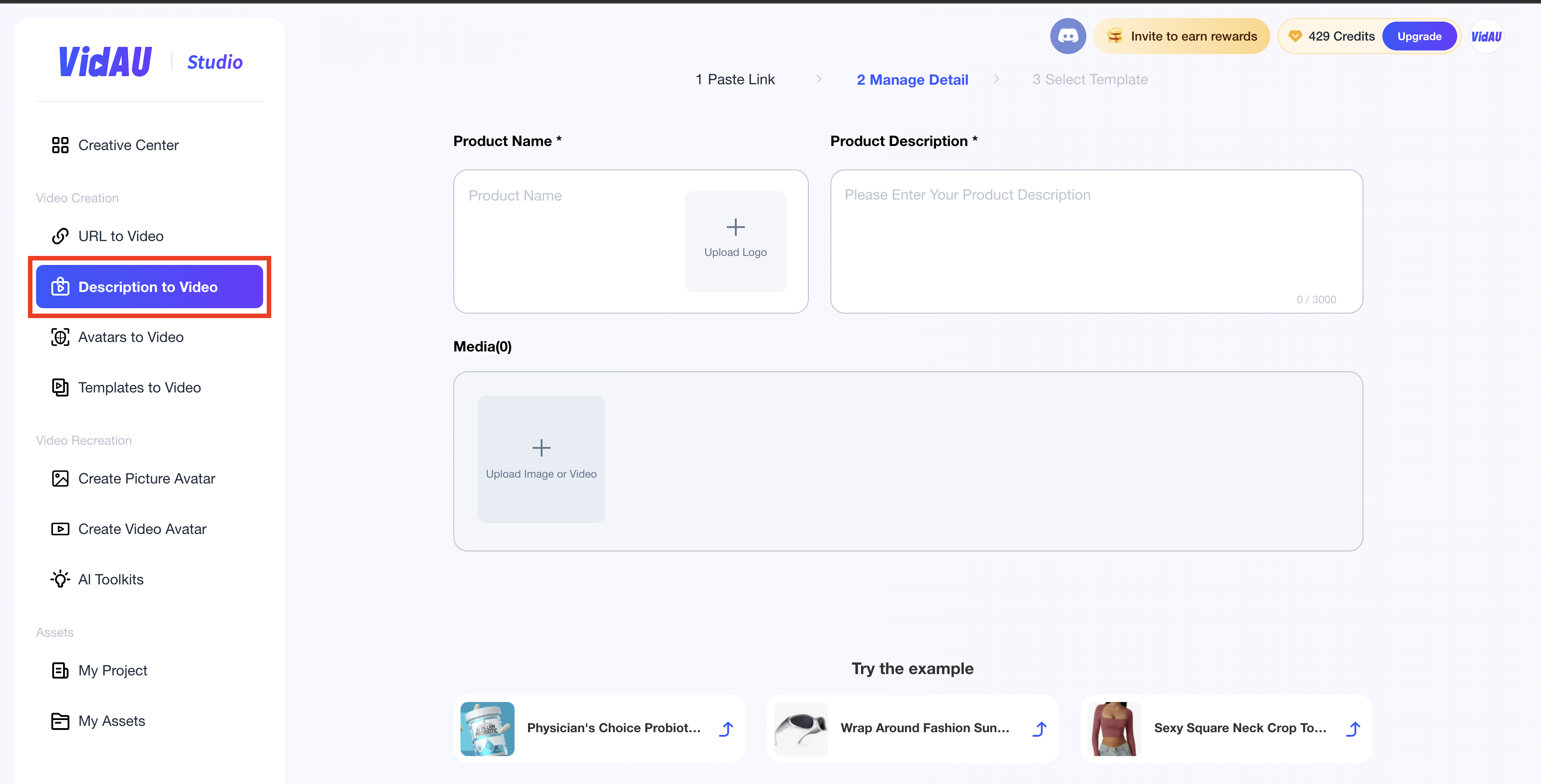Select the Avatars to Video icon

point(59,337)
